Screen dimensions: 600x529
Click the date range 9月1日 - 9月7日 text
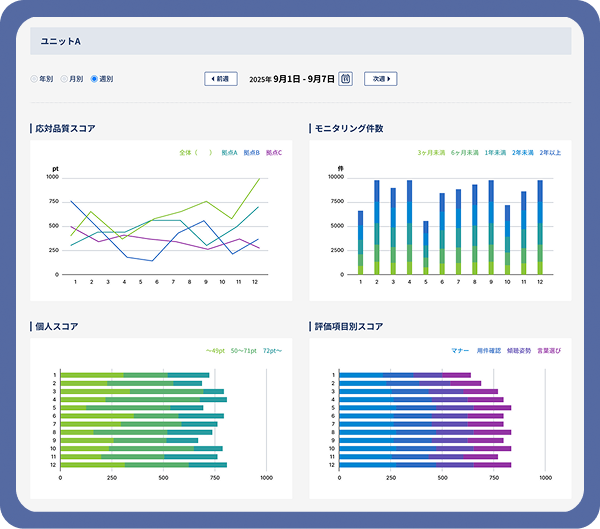pos(292,78)
